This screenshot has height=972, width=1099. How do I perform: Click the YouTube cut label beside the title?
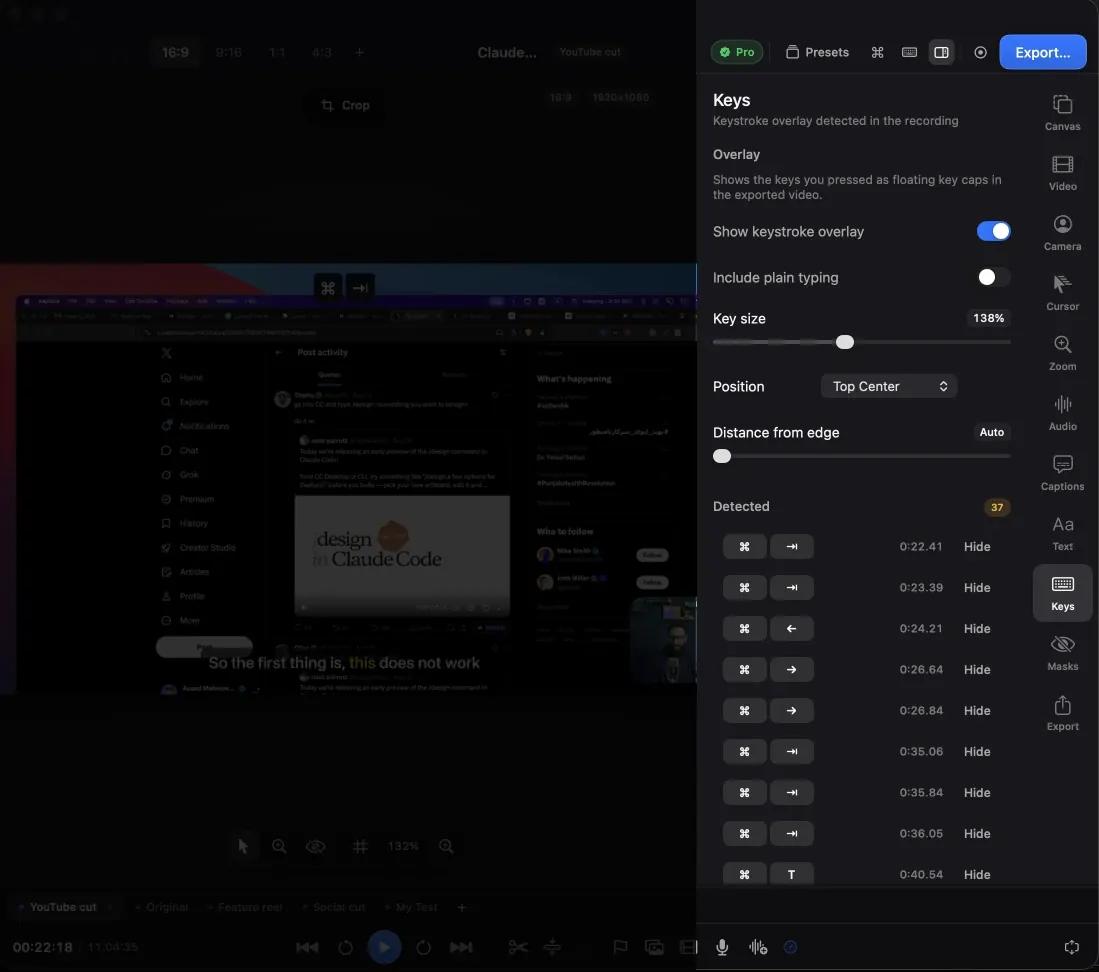coord(589,52)
